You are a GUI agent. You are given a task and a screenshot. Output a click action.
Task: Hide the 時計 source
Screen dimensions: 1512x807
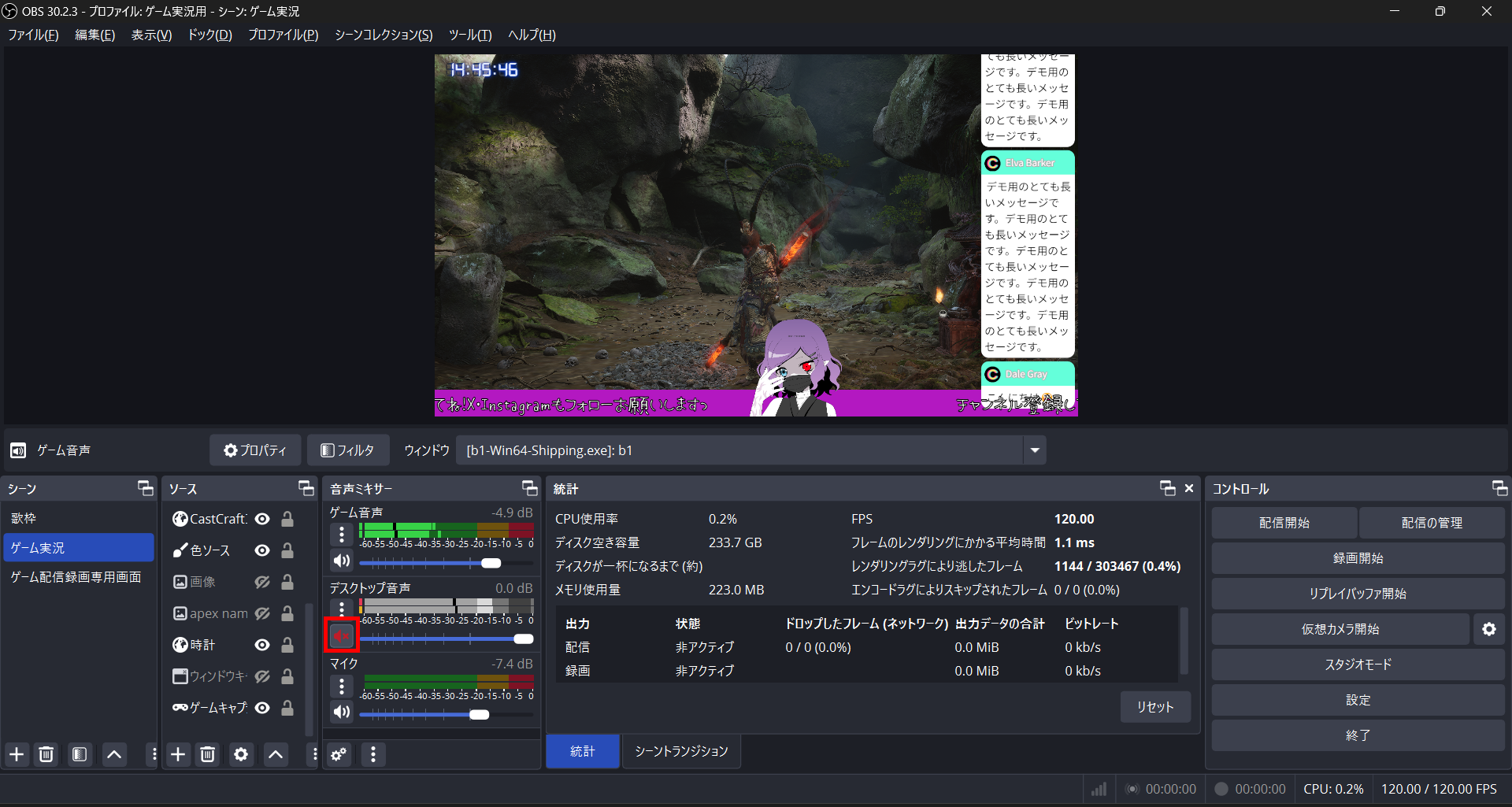(262, 645)
